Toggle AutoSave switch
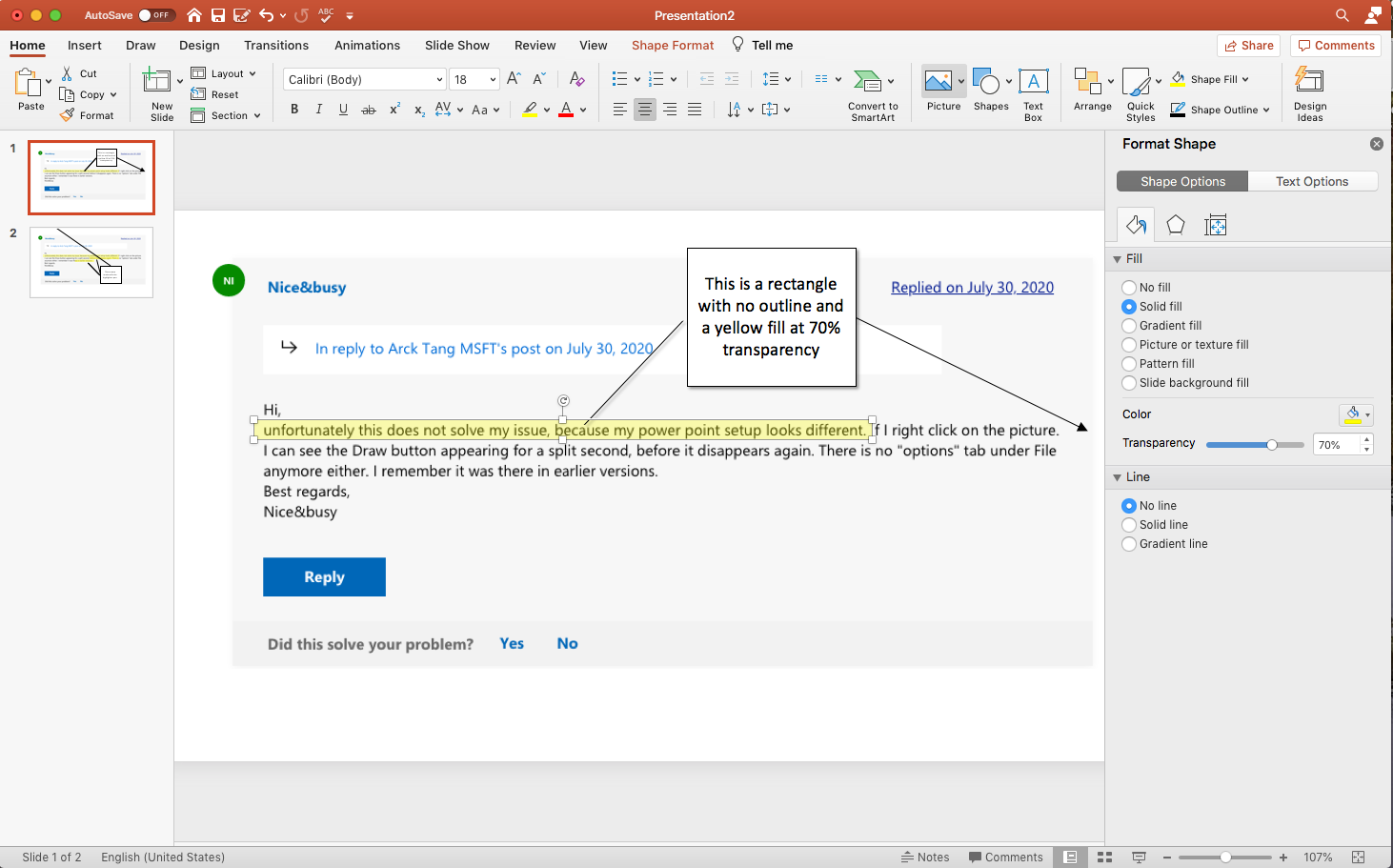This screenshot has width=1393, height=868. (x=155, y=15)
